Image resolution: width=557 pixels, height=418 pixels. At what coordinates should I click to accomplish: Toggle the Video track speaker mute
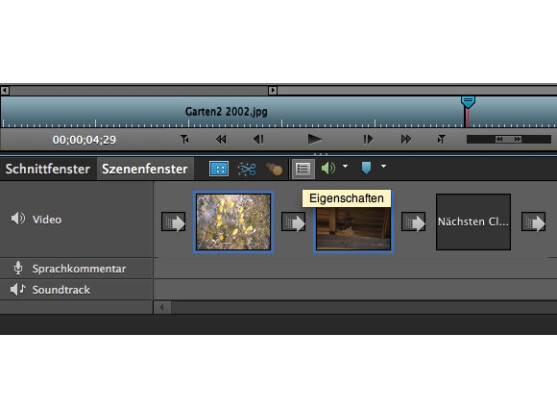tap(18, 218)
